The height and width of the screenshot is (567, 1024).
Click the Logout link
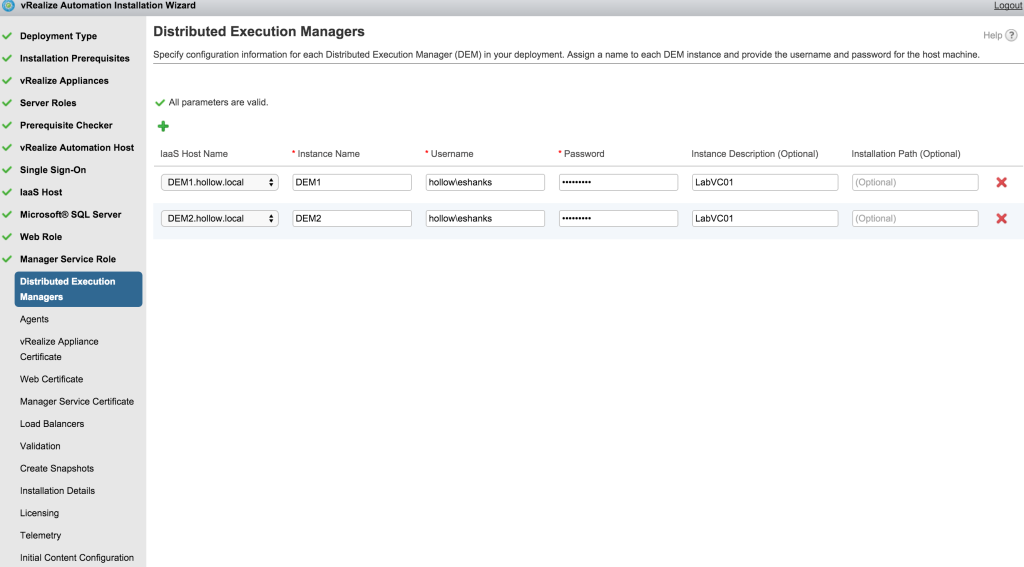[x=1007, y=6]
